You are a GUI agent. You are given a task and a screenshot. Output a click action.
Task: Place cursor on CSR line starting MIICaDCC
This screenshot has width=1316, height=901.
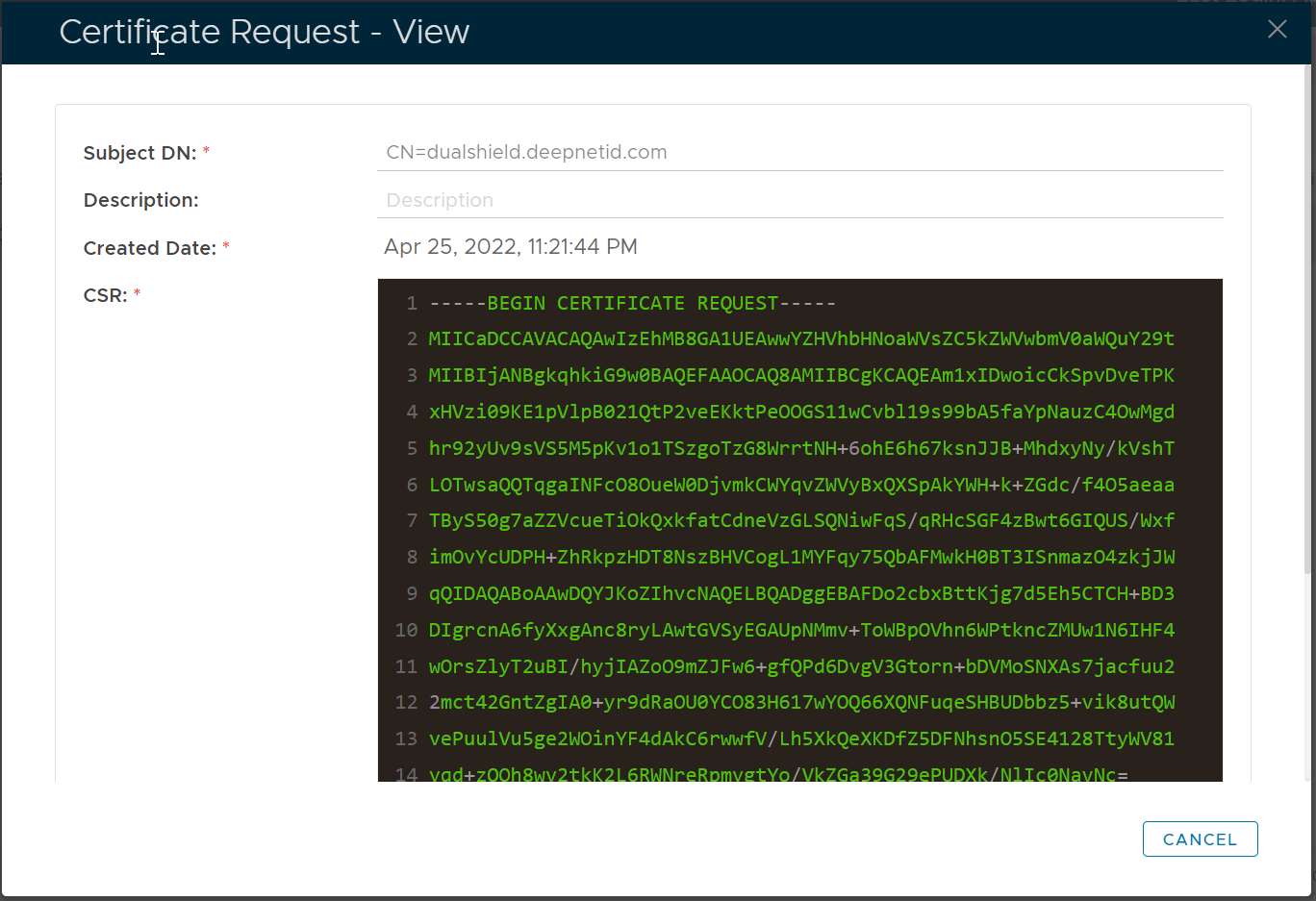point(800,339)
